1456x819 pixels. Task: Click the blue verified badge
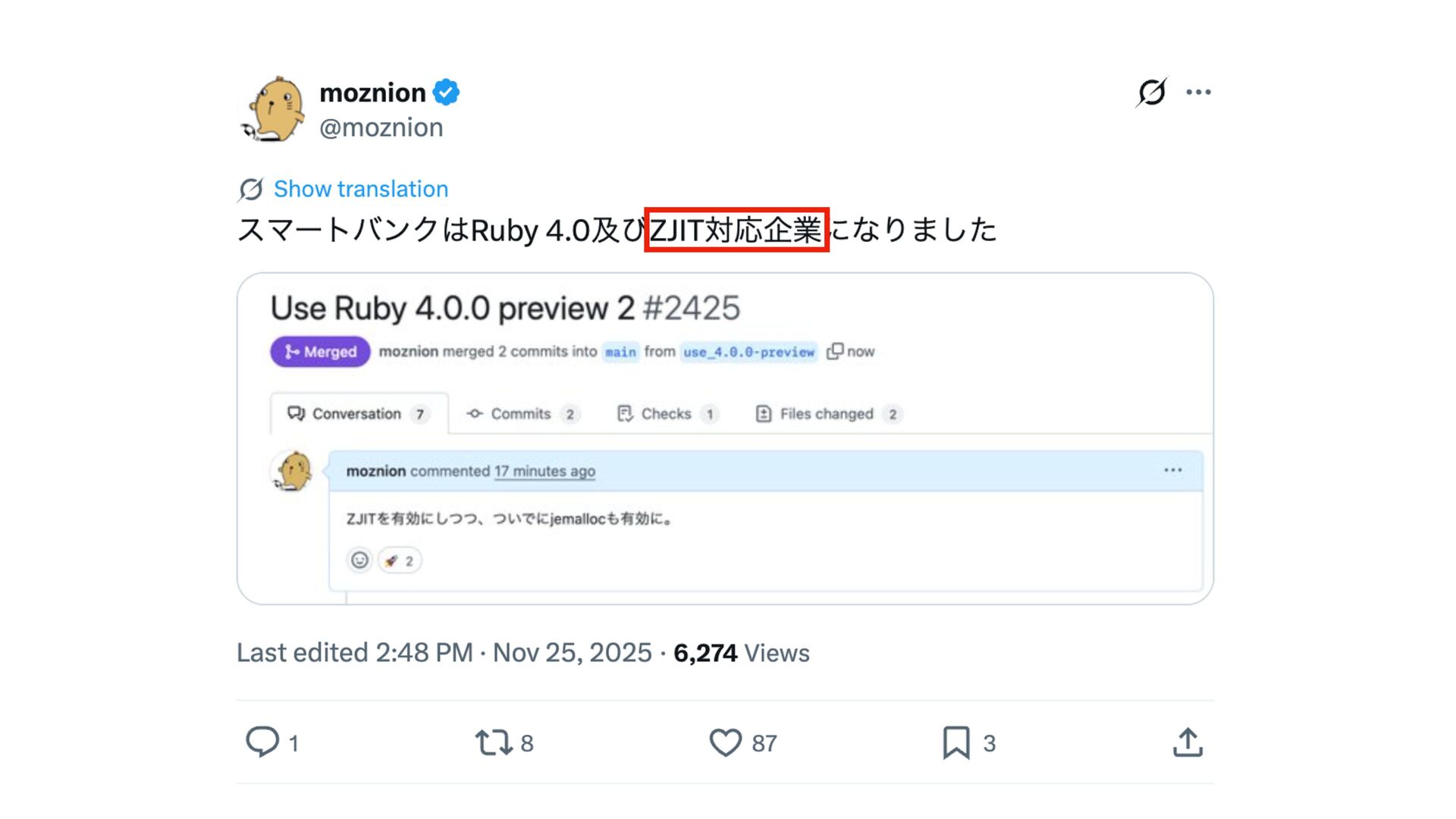(x=446, y=93)
